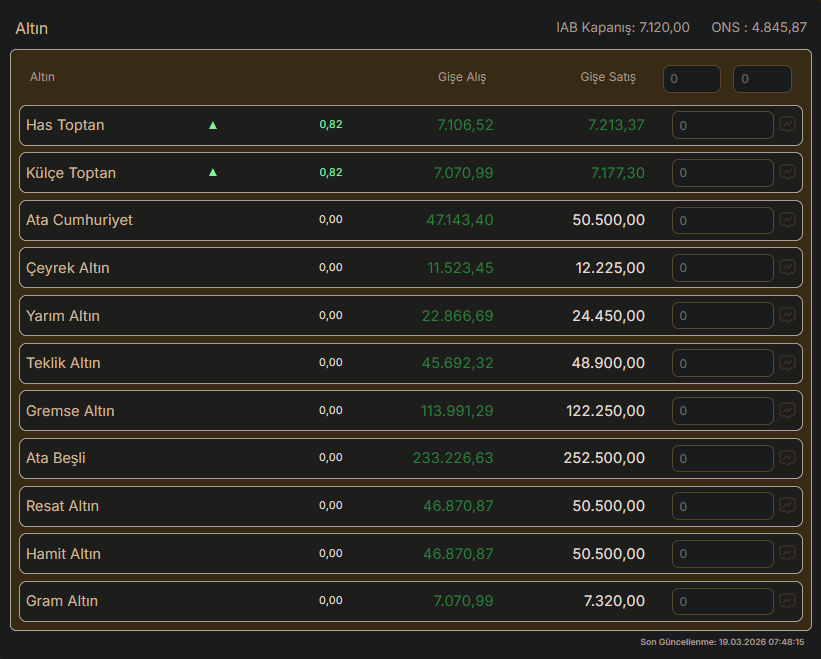Select the Gram Altın quantity input box
Screen dimensions: 821x659
[x=722, y=601]
